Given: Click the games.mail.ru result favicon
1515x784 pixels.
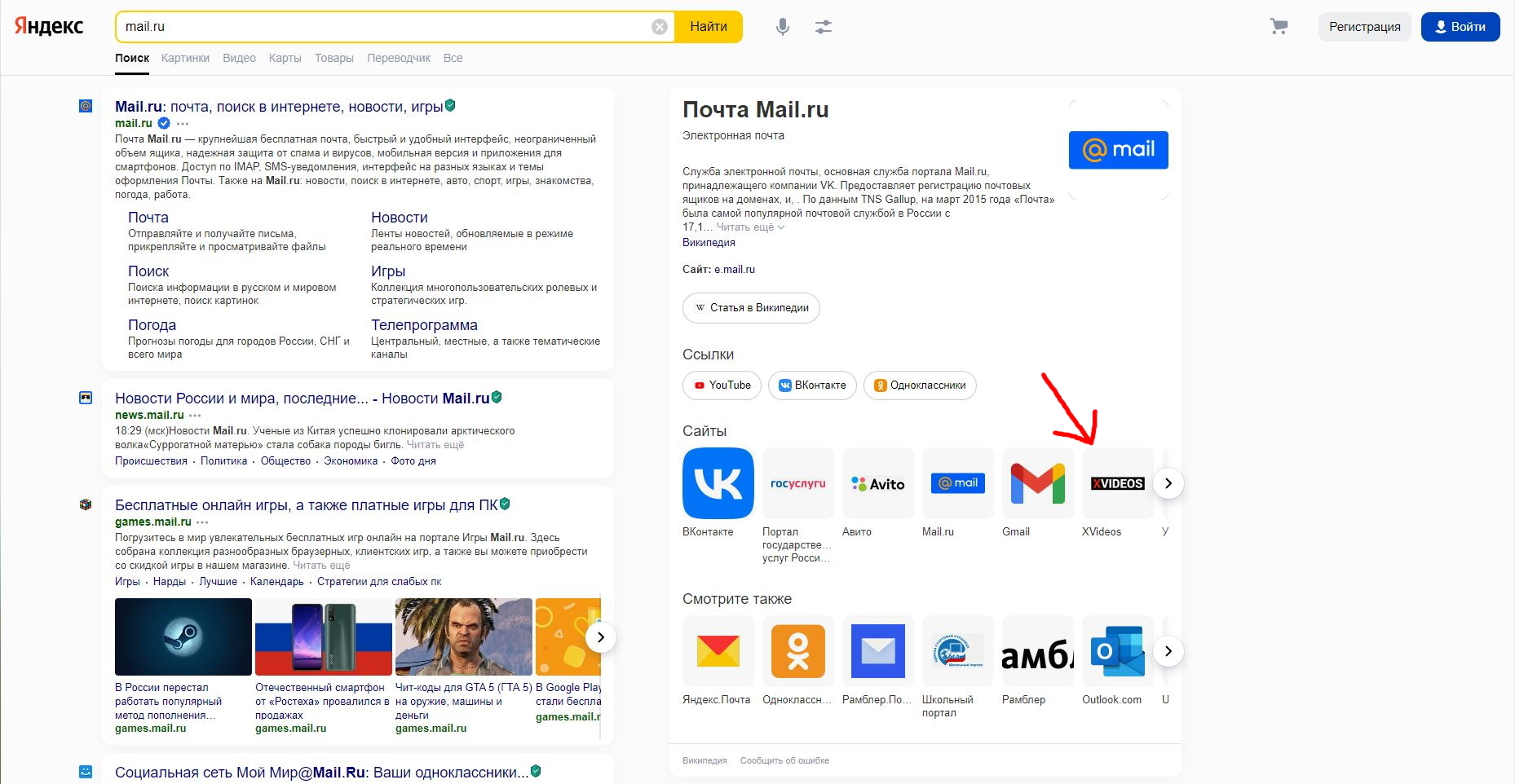Looking at the screenshot, I should tap(86, 504).
